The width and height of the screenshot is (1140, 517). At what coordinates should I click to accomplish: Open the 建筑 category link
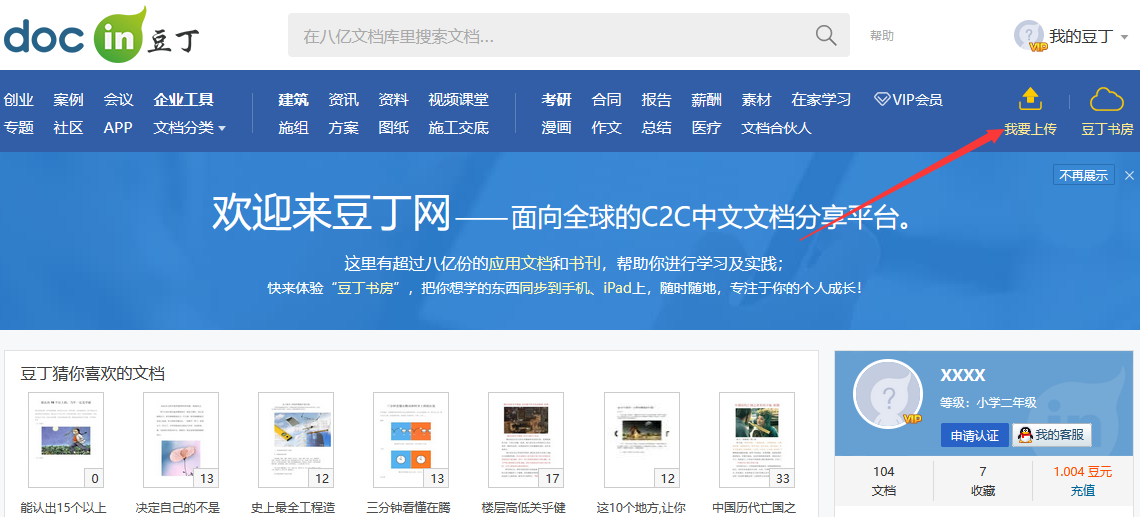[294, 100]
